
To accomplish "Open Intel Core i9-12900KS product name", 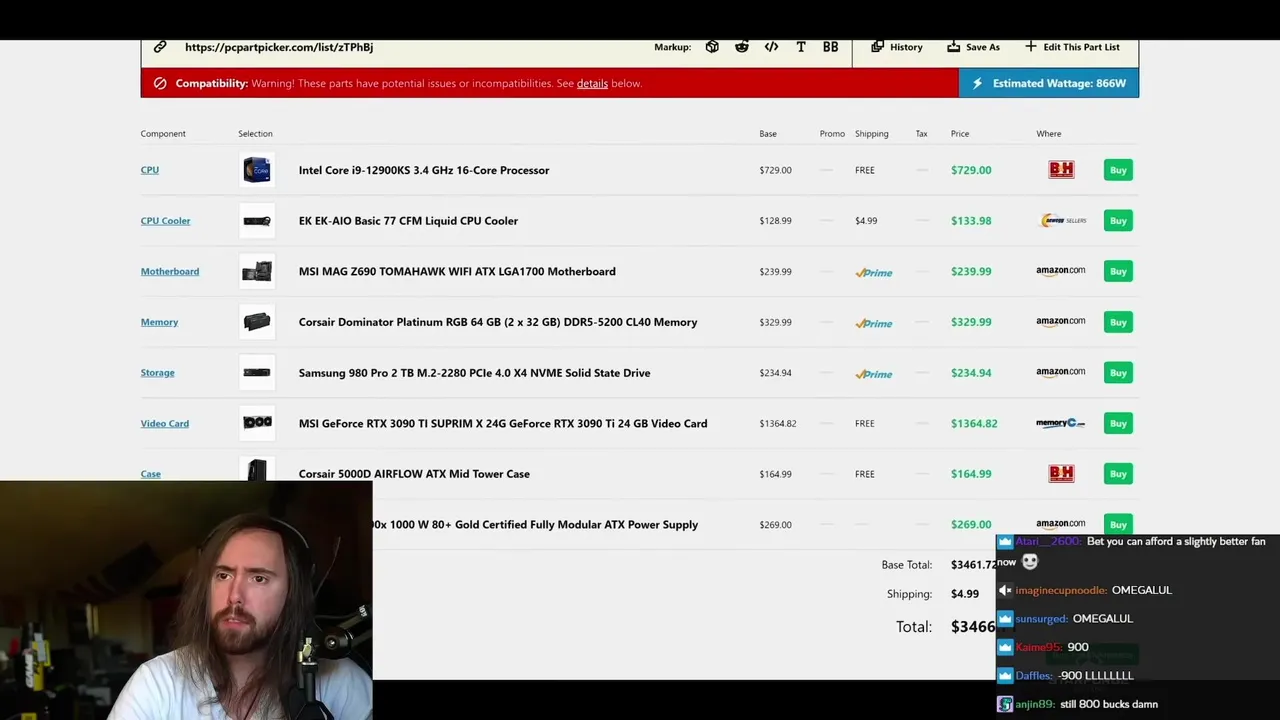I will [x=424, y=170].
